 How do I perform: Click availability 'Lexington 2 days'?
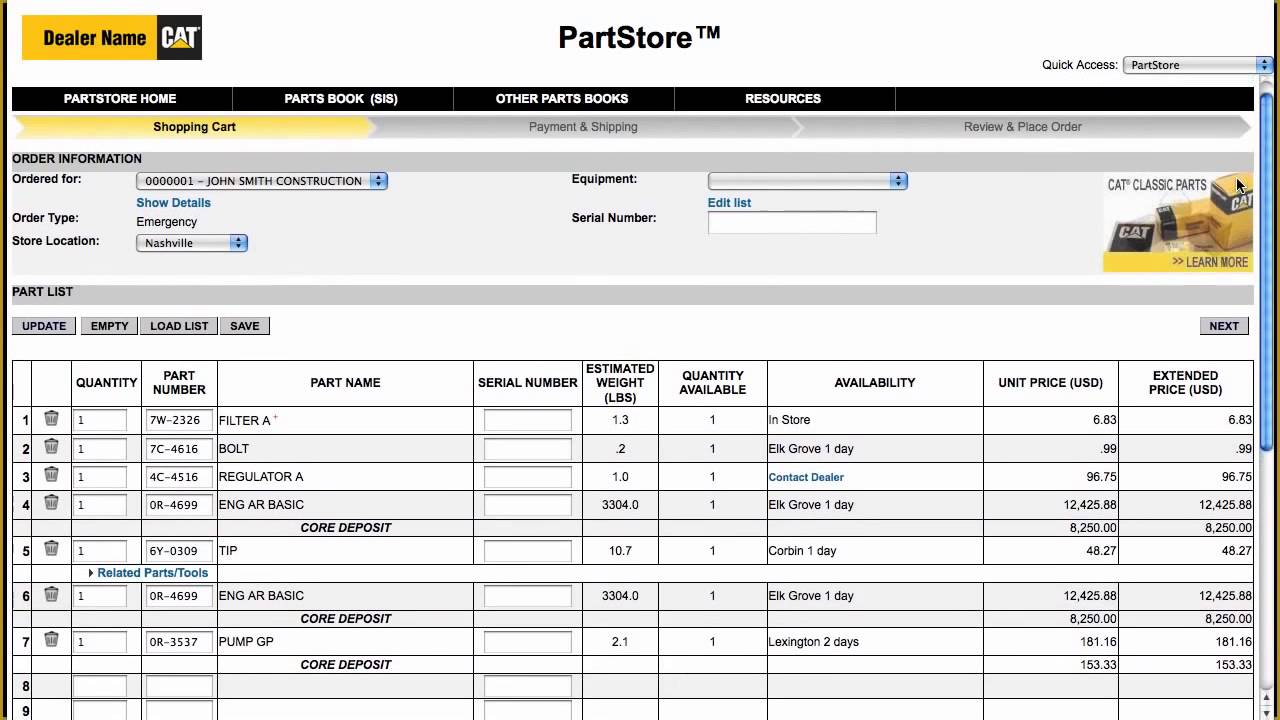point(813,642)
